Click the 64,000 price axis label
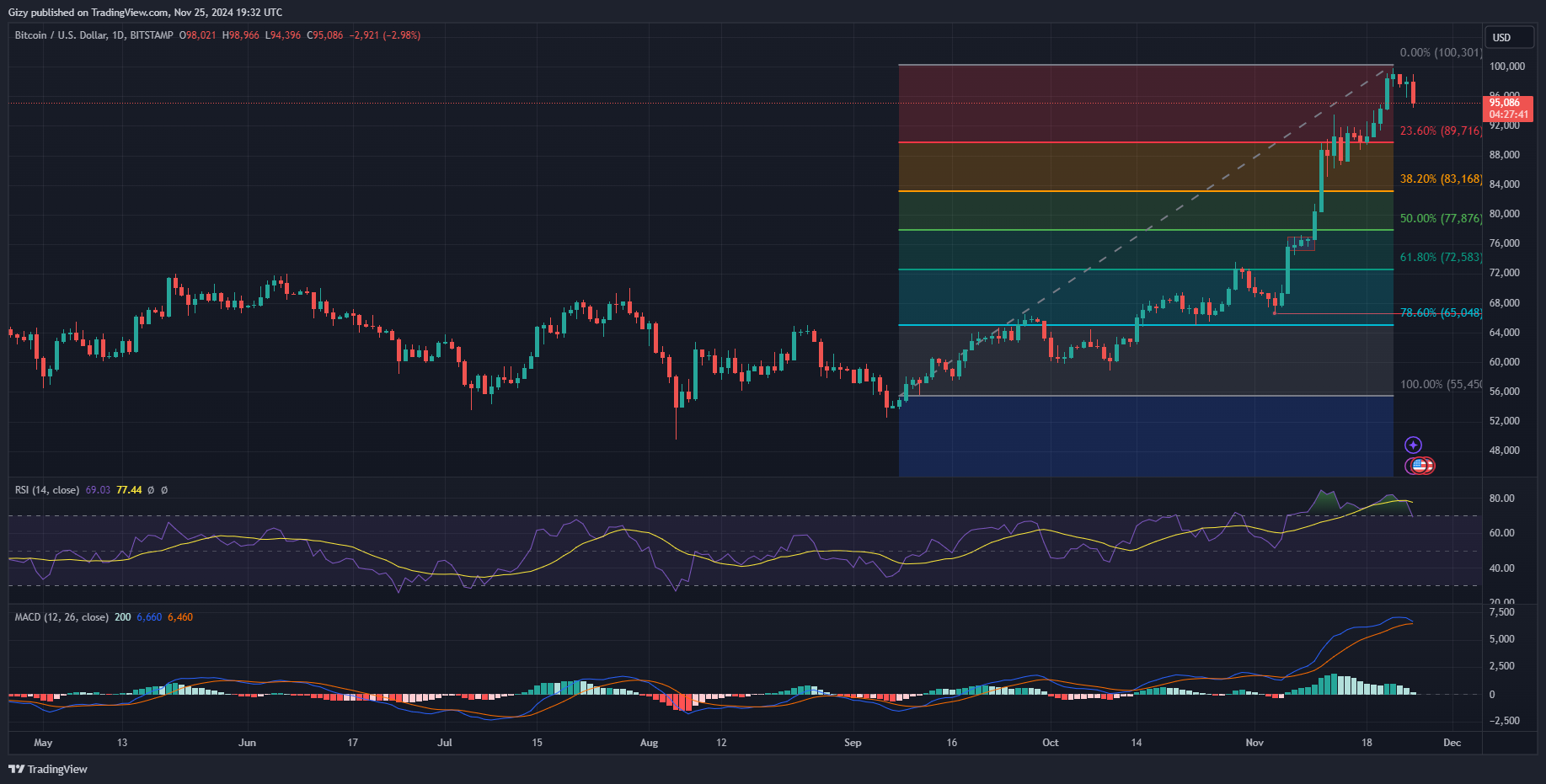 click(x=1505, y=333)
